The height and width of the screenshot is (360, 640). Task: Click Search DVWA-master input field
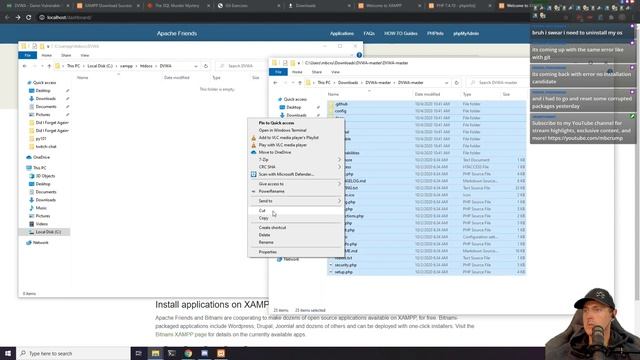[x=498, y=83]
